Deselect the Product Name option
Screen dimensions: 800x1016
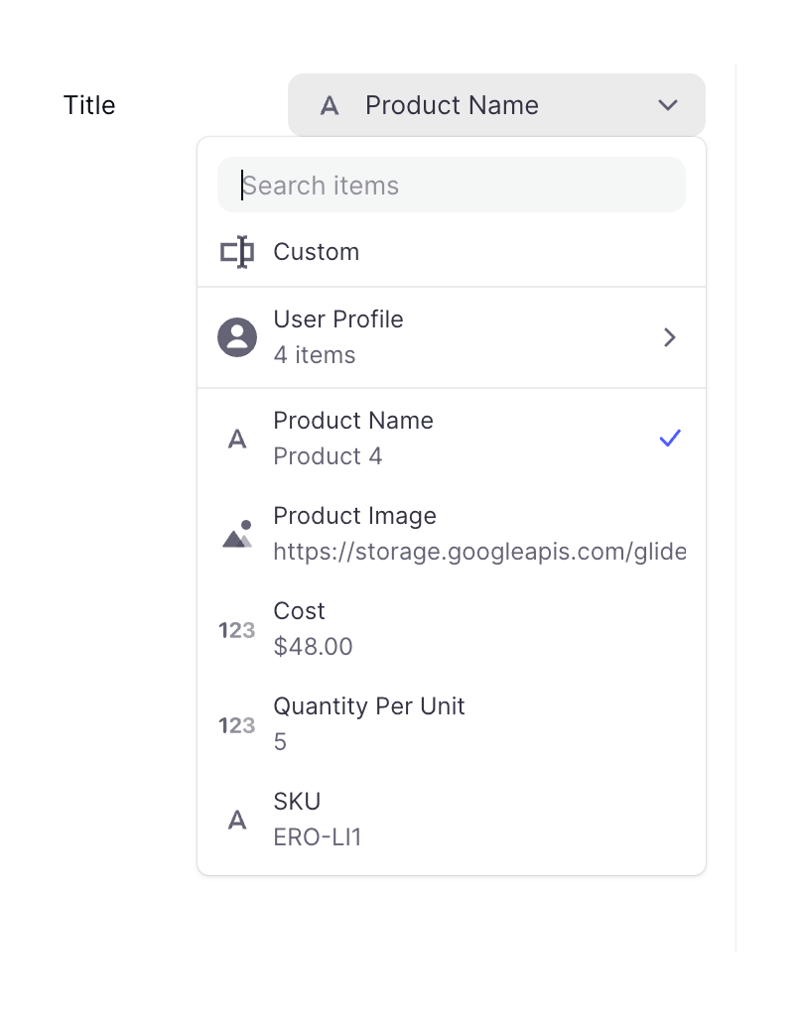pos(400,437)
